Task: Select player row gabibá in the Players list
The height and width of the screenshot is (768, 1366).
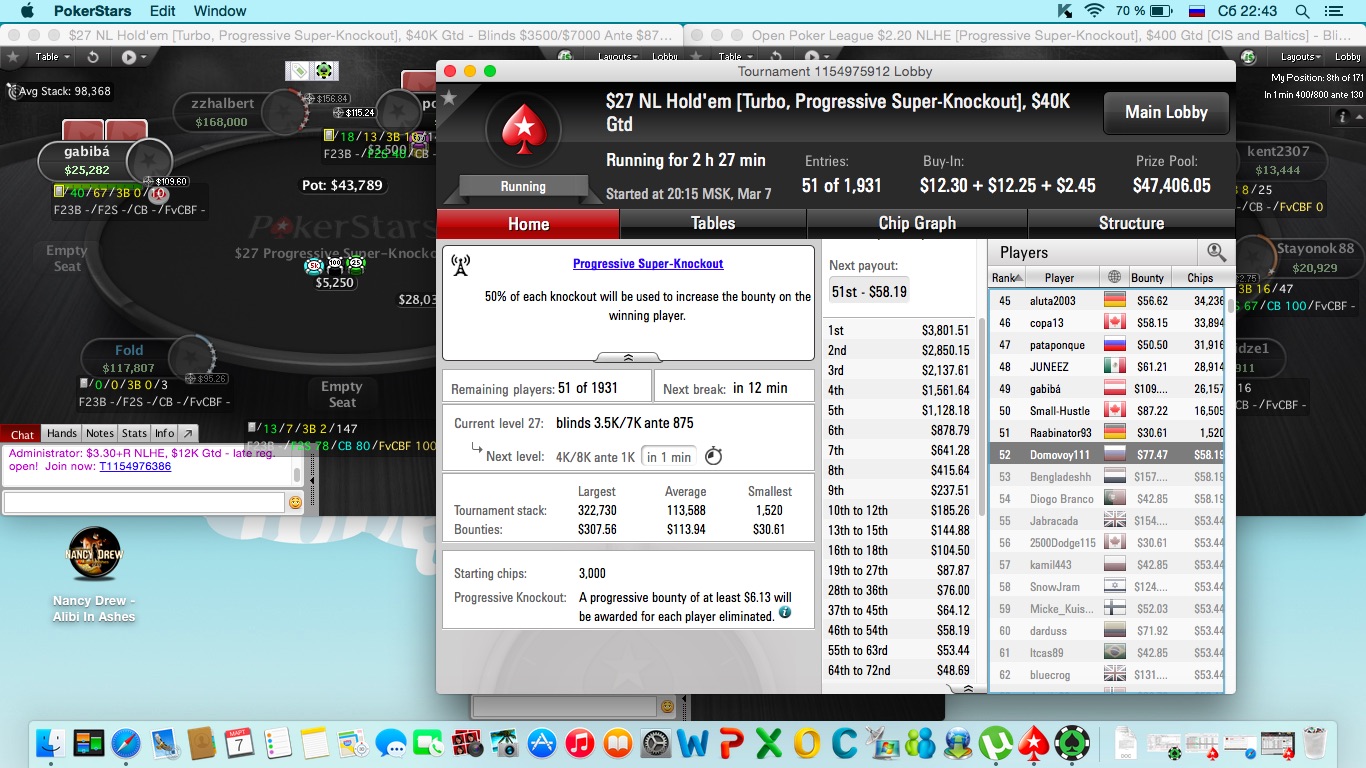Action: tap(1106, 389)
